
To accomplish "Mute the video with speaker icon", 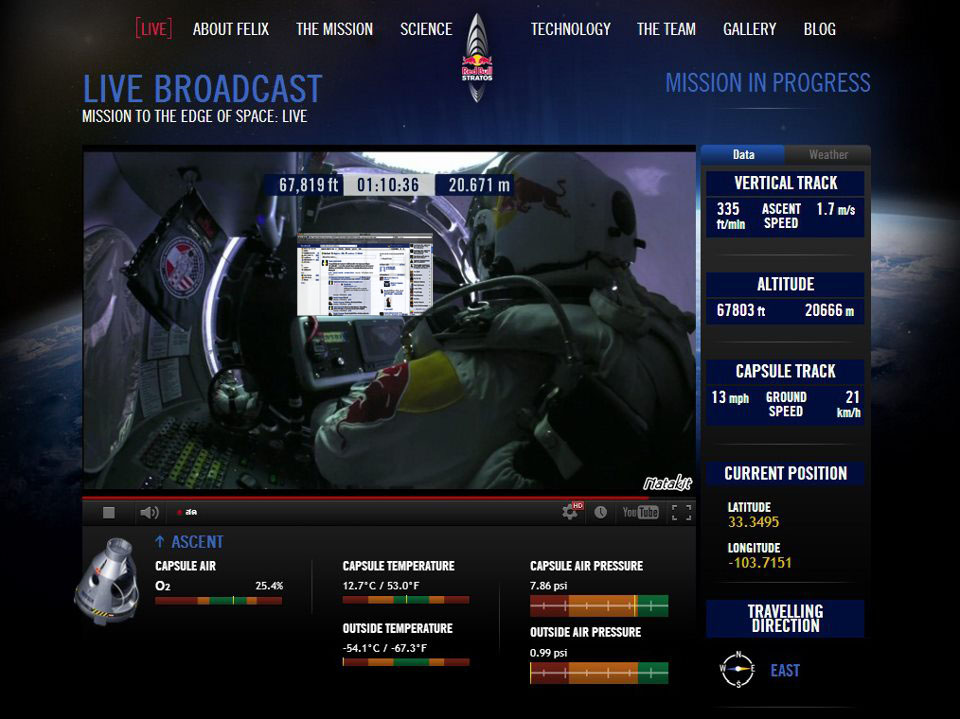I will pos(149,512).
